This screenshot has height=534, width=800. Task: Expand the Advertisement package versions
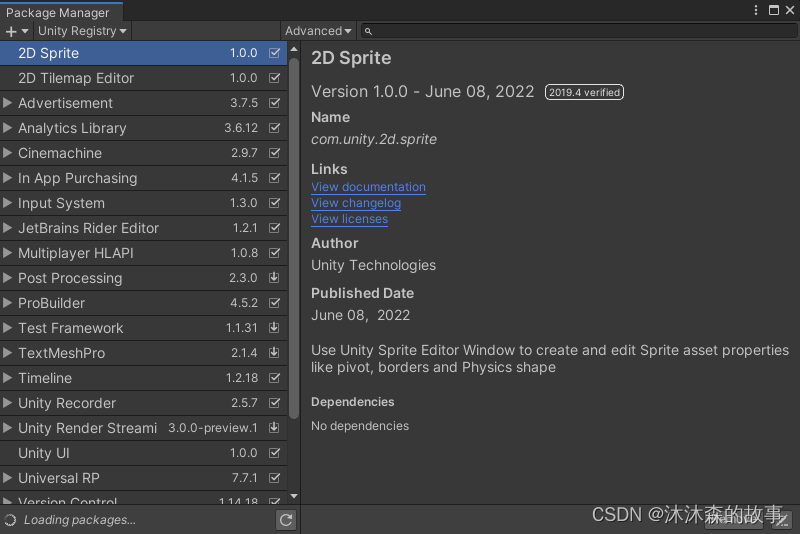click(7, 103)
